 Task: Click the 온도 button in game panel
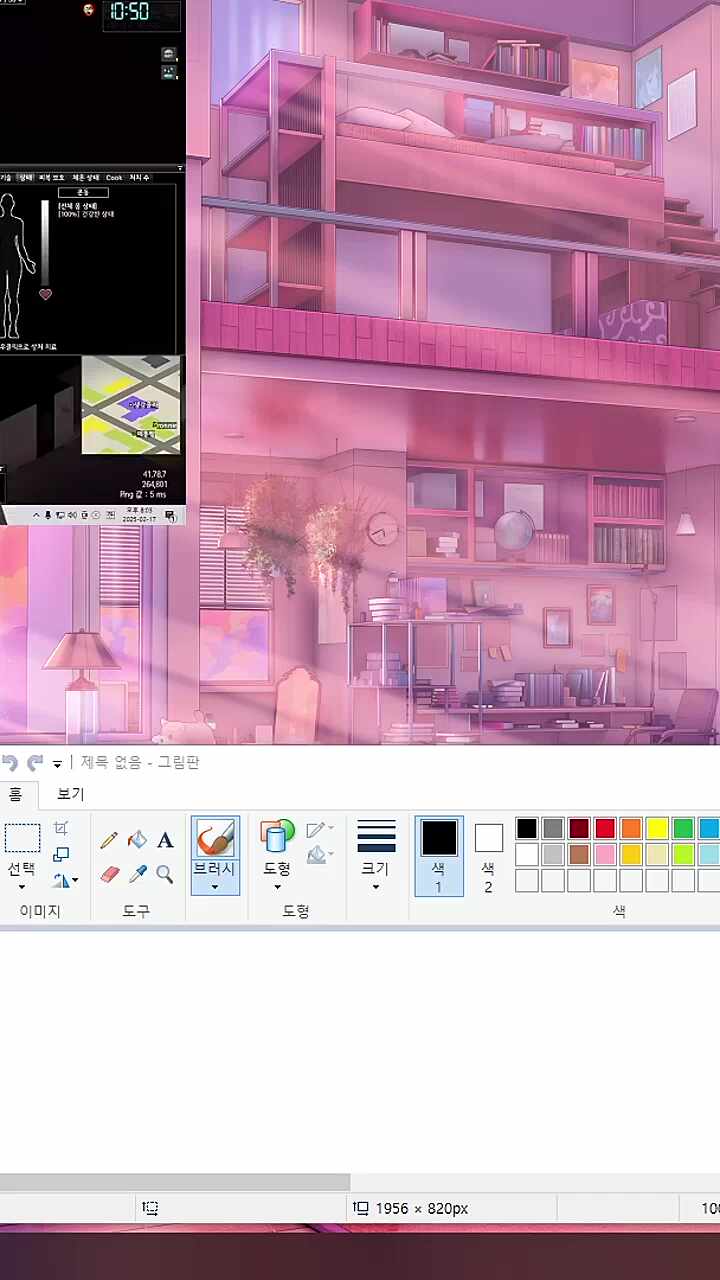pyautogui.click(x=83, y=192)
